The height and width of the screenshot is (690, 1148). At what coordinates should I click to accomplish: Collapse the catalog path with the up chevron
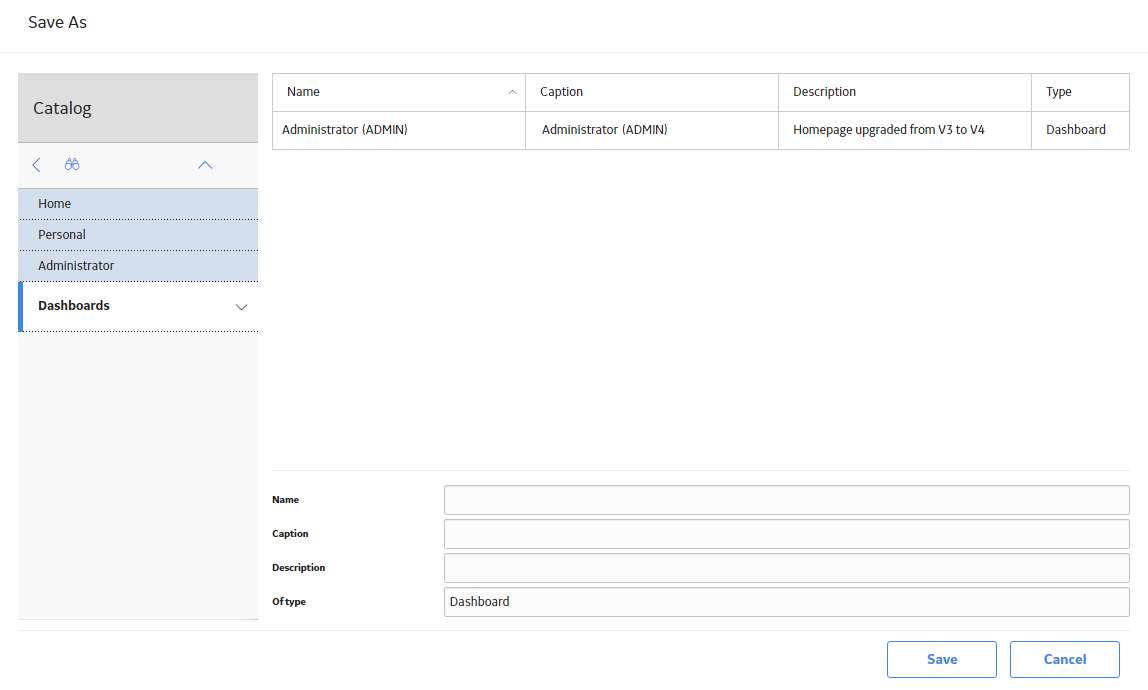(205, 166)
